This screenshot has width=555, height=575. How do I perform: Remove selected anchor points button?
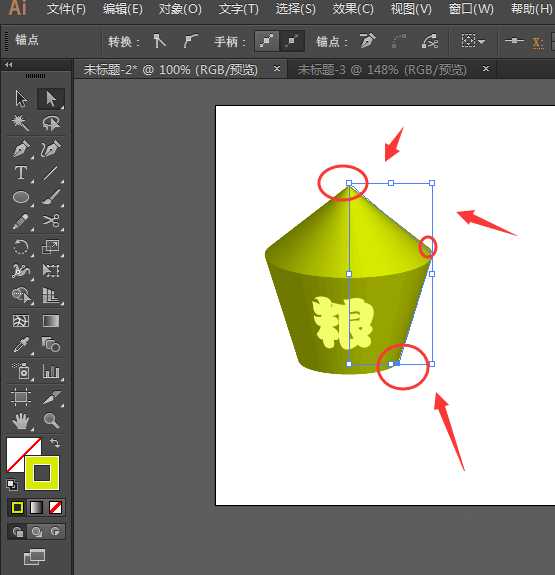(x=368, y=41)
